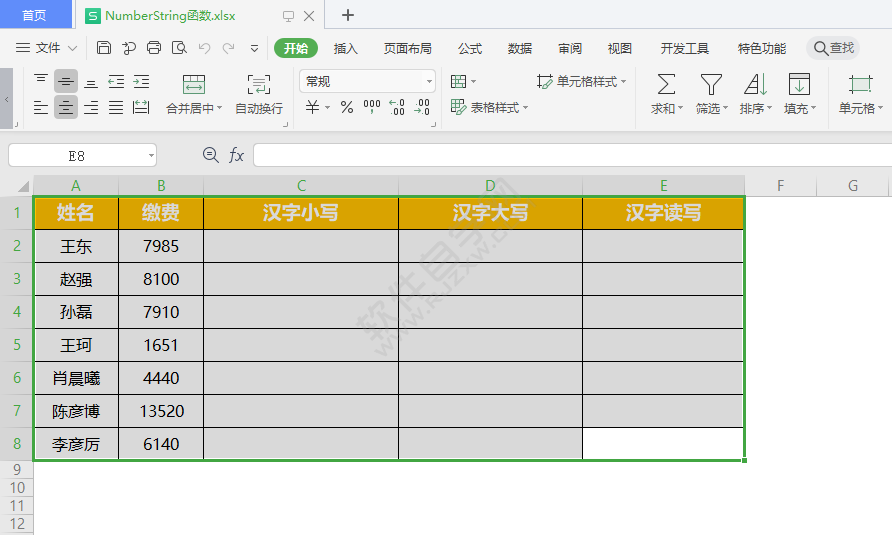Open the 文件 menu dropdown arrow

[73, 48]
